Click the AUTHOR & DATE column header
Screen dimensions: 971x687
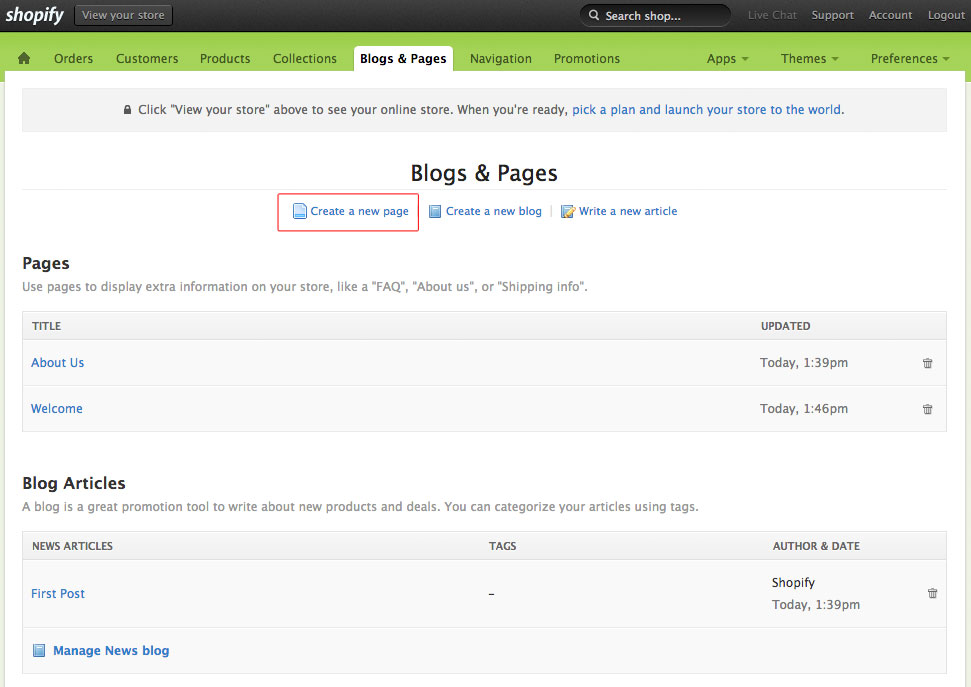click(x=816, y=546)
